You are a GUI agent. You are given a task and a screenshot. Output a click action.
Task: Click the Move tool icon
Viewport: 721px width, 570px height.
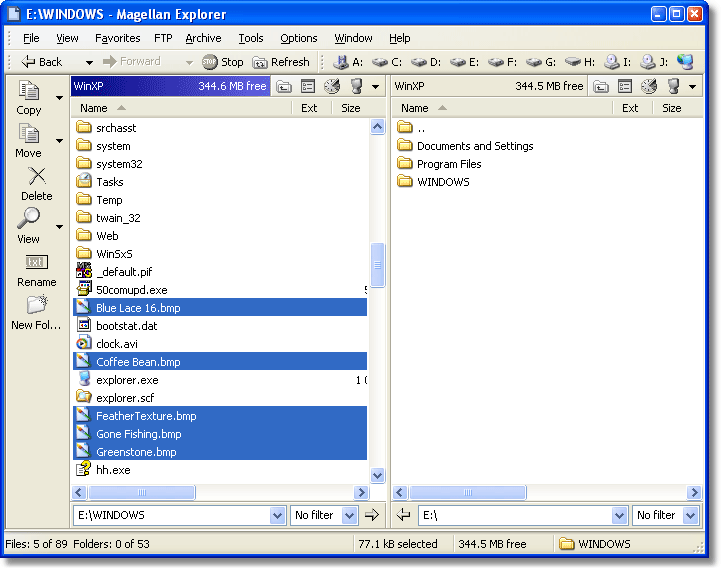coord(28,135)
